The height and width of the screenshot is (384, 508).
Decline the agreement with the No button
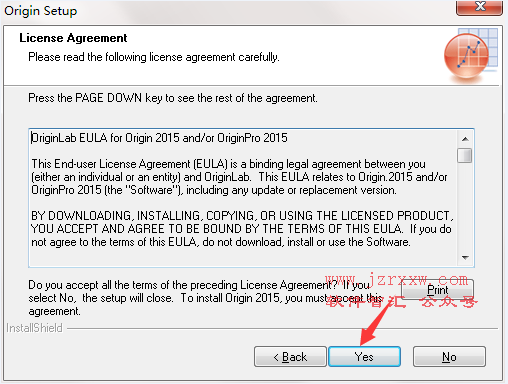[x=449, y=356]
